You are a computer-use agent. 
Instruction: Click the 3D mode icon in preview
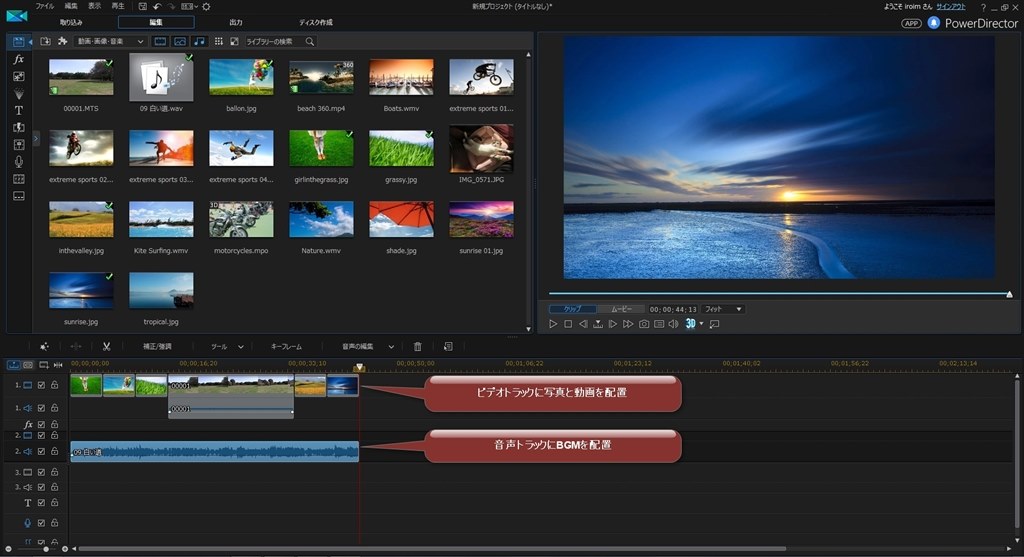coord(690,324)
